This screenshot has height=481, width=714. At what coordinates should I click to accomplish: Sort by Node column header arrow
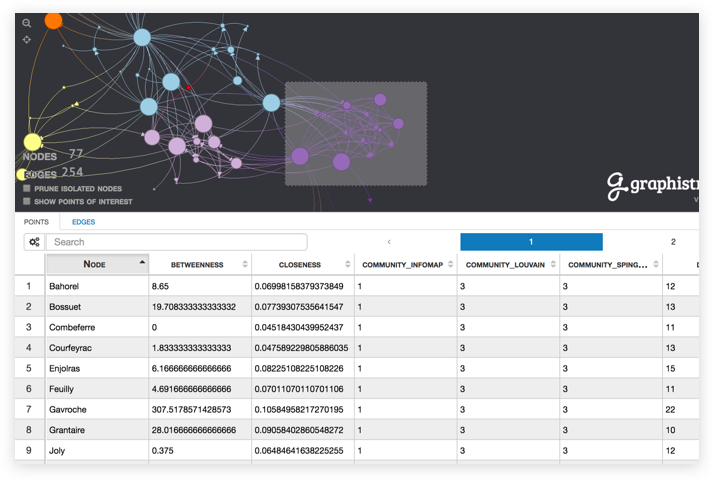(x=141, y=264)
